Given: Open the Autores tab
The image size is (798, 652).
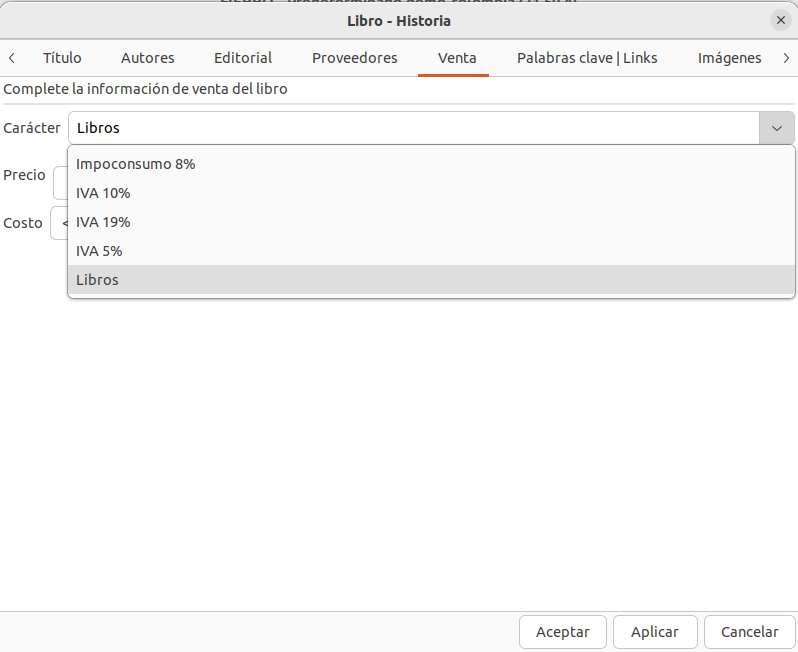Looking at the screenshot, I should pyautogui.click(x=148, y=58).
